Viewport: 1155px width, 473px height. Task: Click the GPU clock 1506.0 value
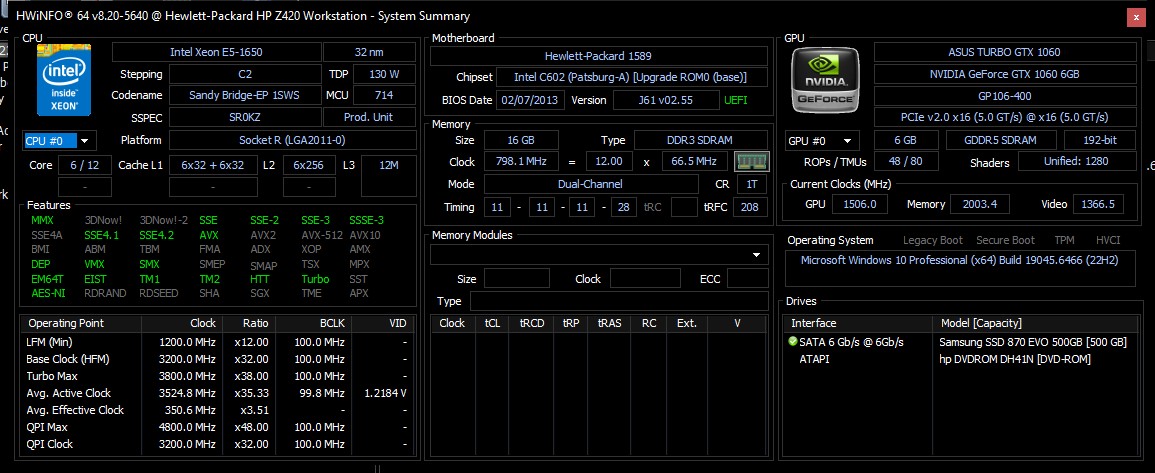(x=859, y=204)
